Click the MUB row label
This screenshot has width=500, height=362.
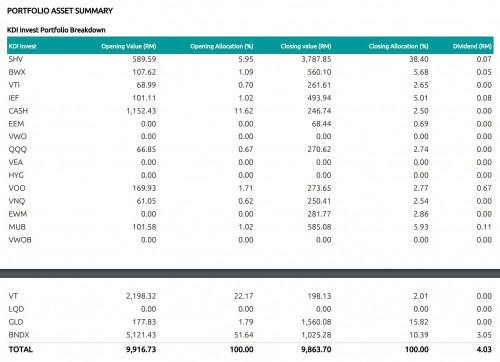pyautogui.click(x=17, y=227)
